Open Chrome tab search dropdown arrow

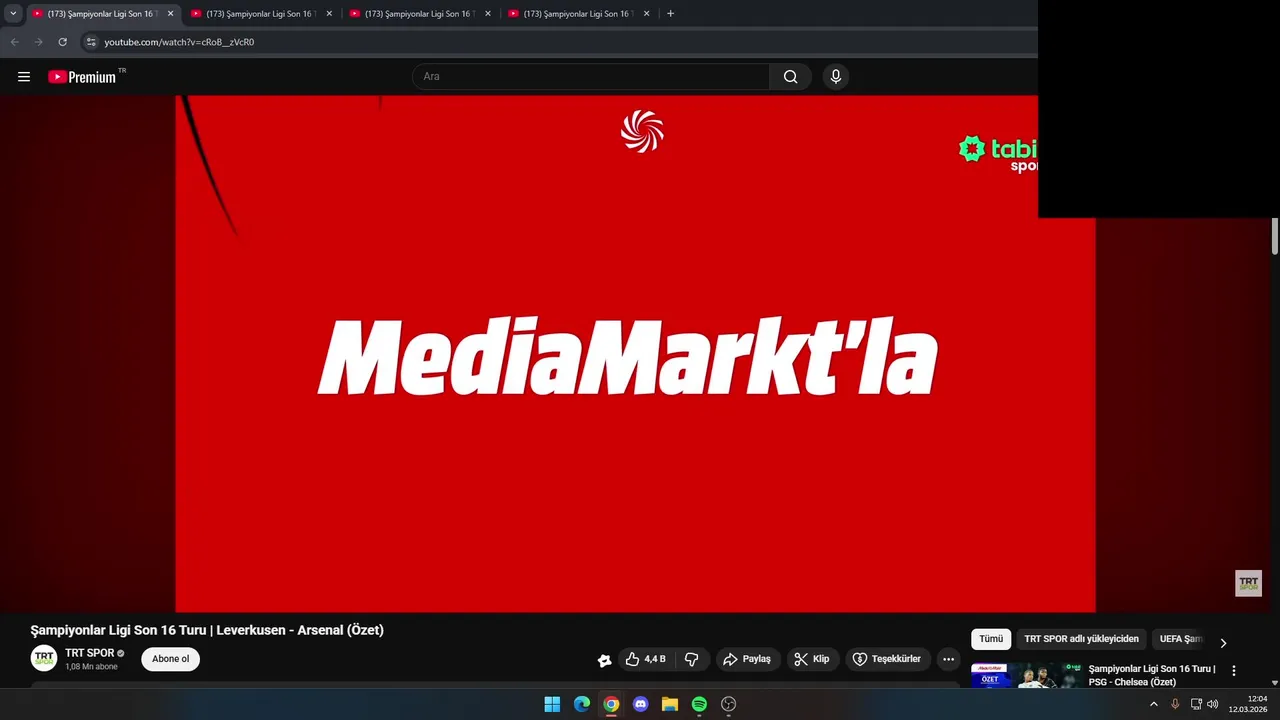pyautogui.click(x=13, y=14)
